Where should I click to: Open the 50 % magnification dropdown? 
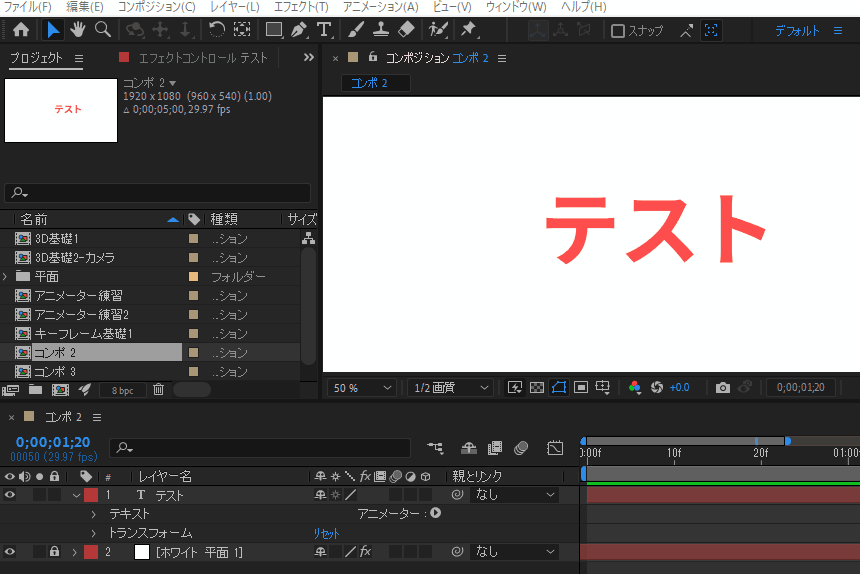[x=362, y=388]
